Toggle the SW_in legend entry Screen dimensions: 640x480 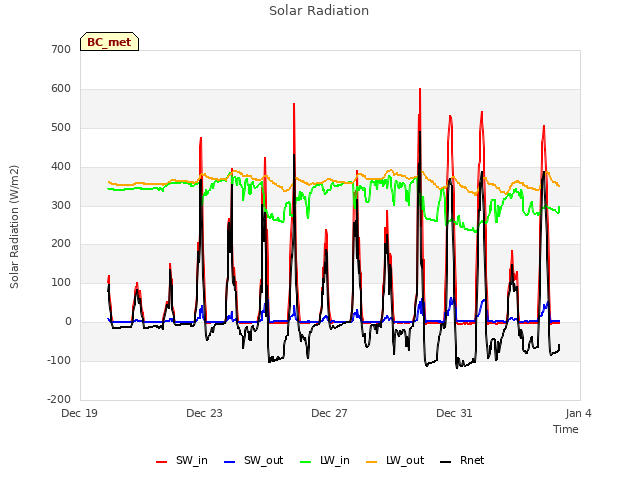(182, 461)
